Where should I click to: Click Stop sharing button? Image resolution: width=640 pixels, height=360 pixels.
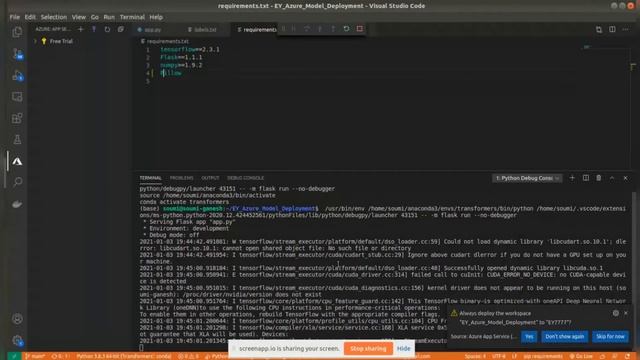click(x=368, y=349)
